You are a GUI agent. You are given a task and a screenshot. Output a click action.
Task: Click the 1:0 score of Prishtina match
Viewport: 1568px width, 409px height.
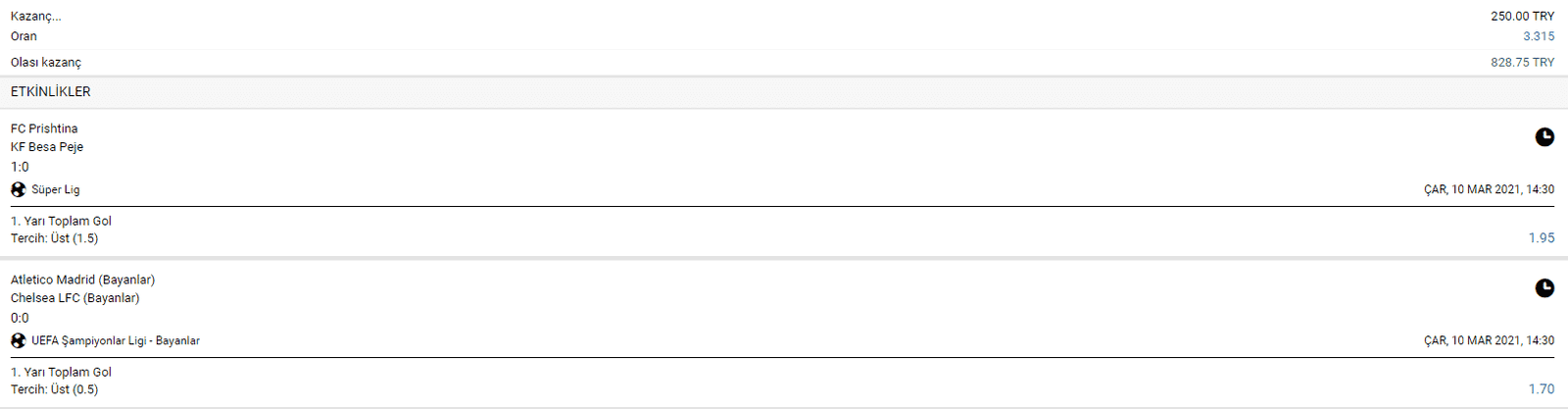point(21,167)
